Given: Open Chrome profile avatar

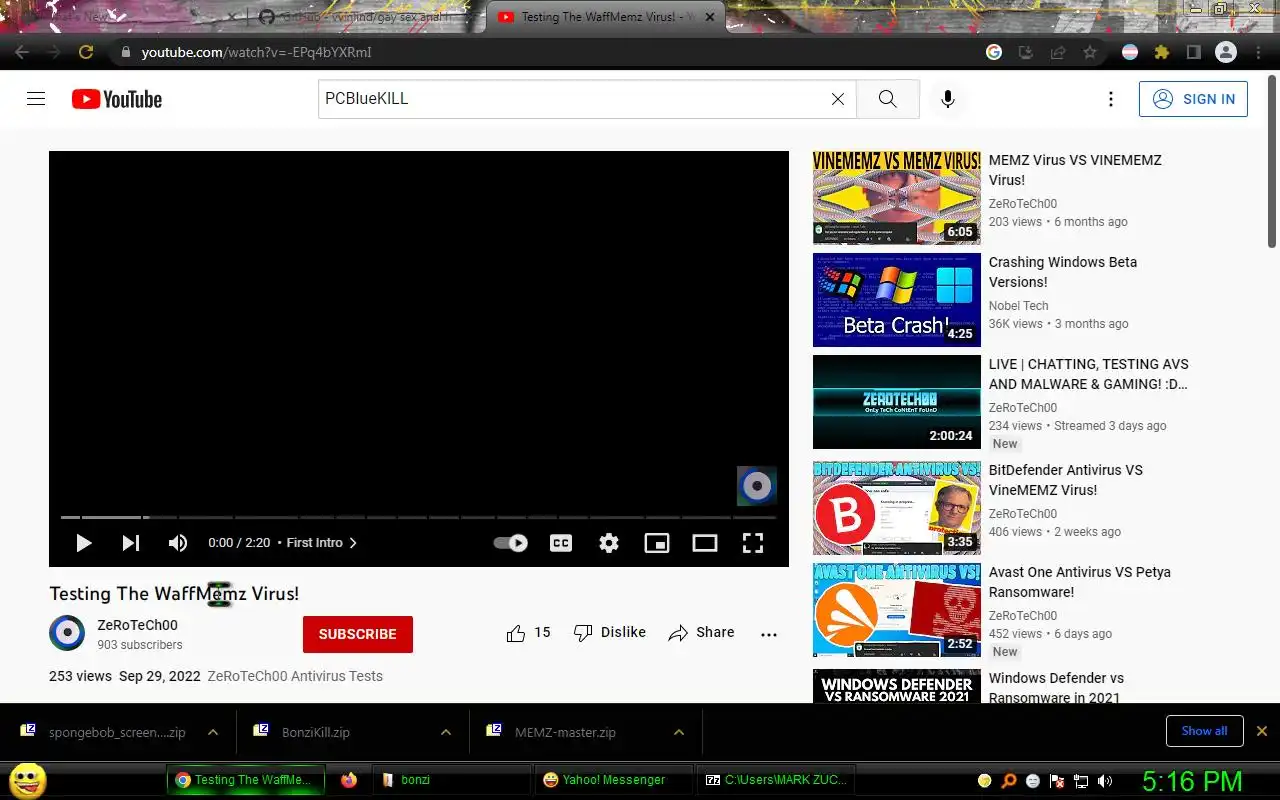Looking at the screenshot, I should click(x=1226, y=52).
